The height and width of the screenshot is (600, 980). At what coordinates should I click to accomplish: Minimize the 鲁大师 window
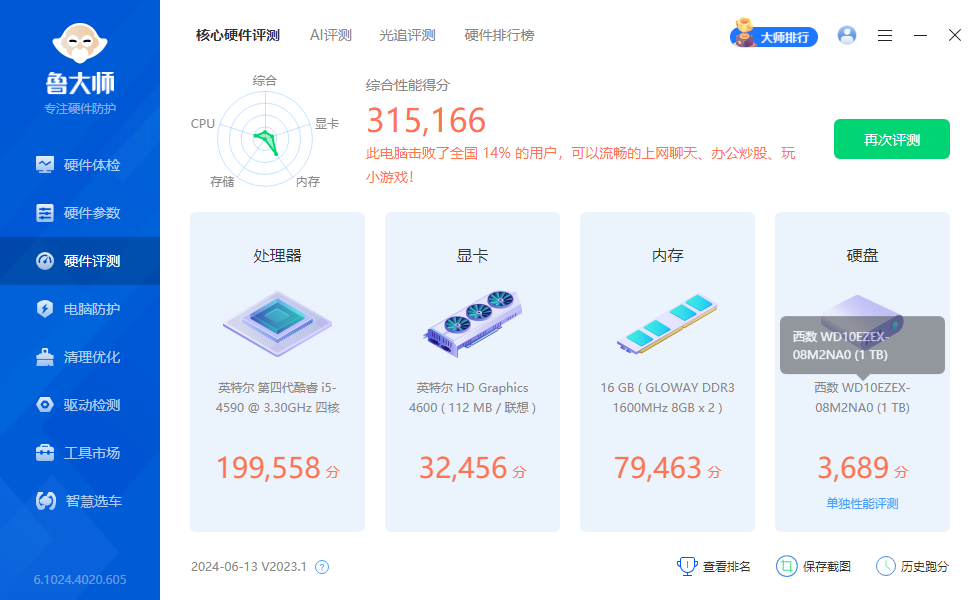tap(920, 36)
